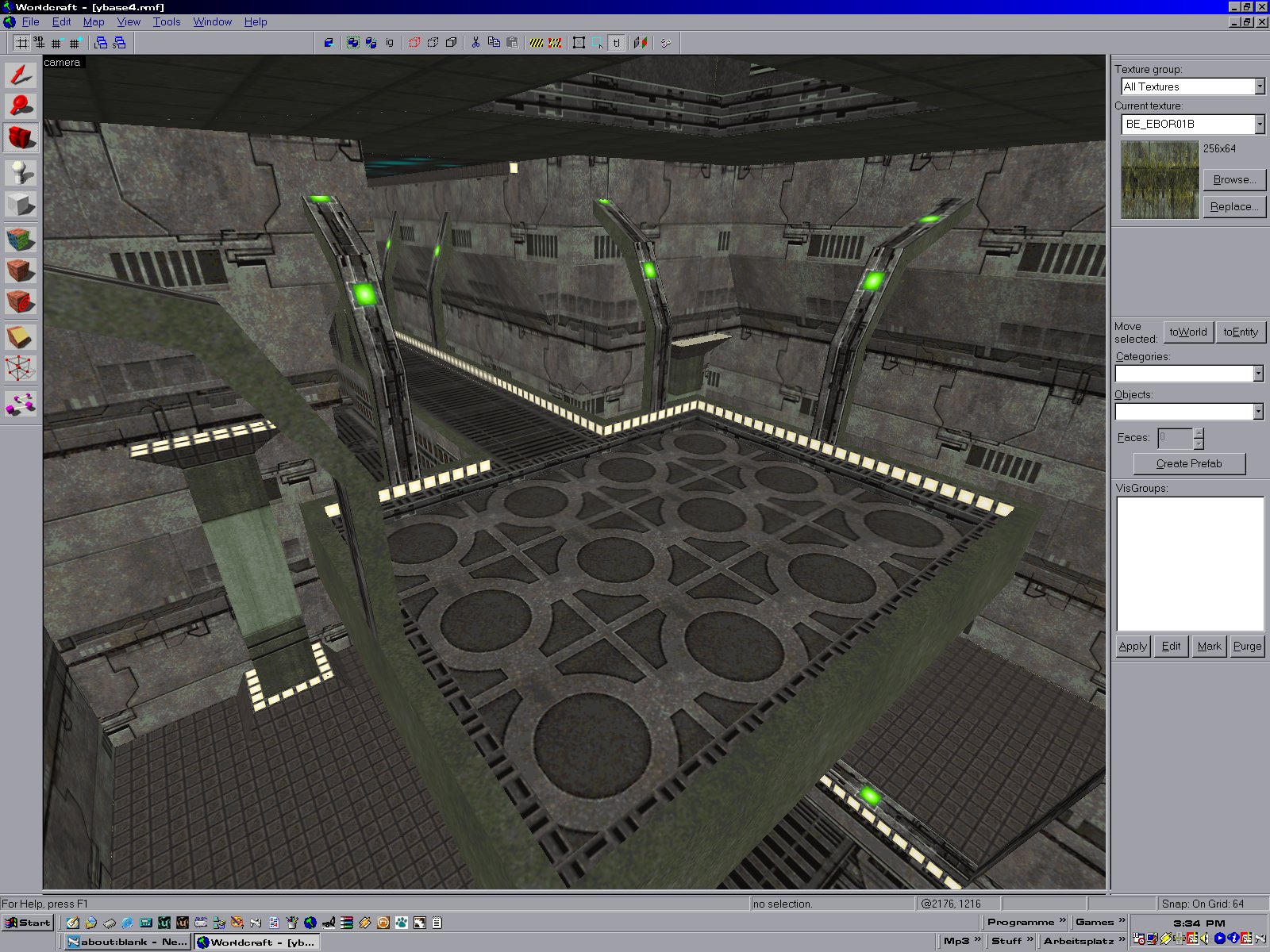Screen dimensions: 1270x952
Task: Click the Paste toolbar icon
Action: (x=512, y=43)
